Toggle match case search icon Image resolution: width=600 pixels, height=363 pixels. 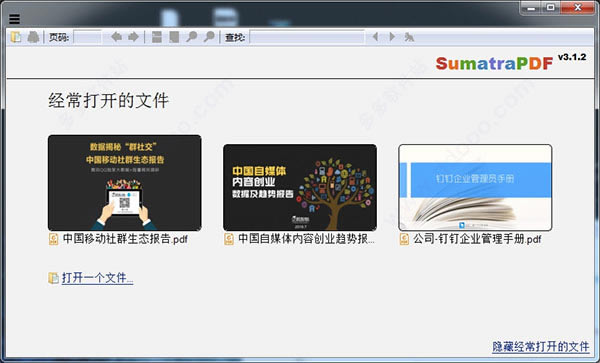coord(409,37)
